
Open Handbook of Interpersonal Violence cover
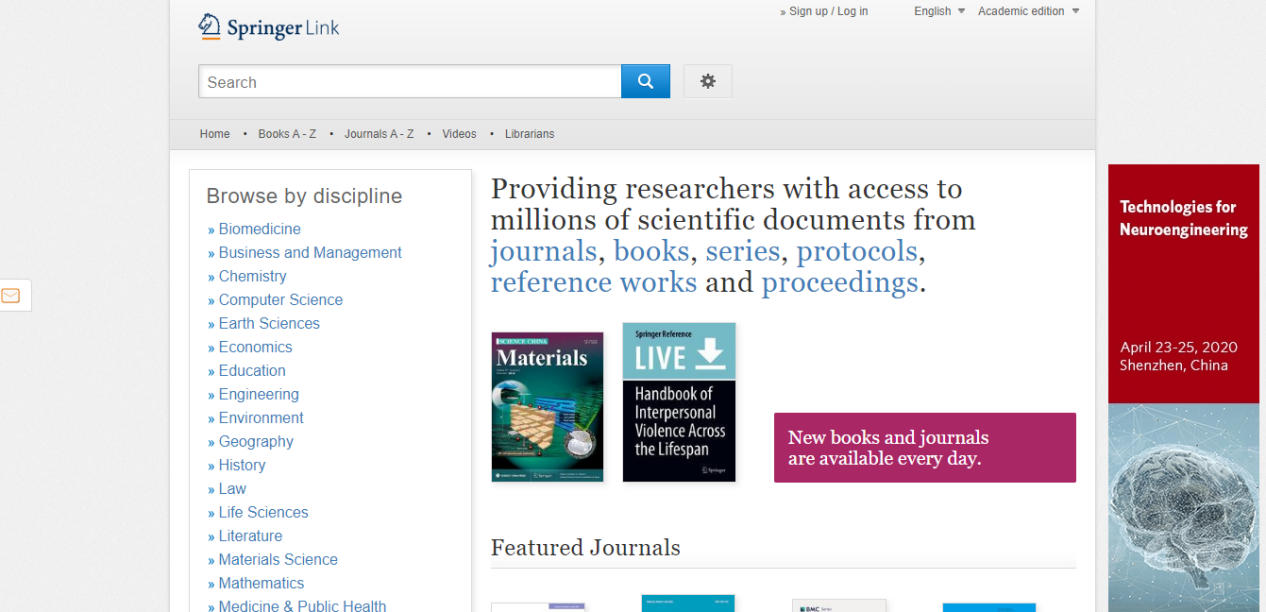(679, 402)
